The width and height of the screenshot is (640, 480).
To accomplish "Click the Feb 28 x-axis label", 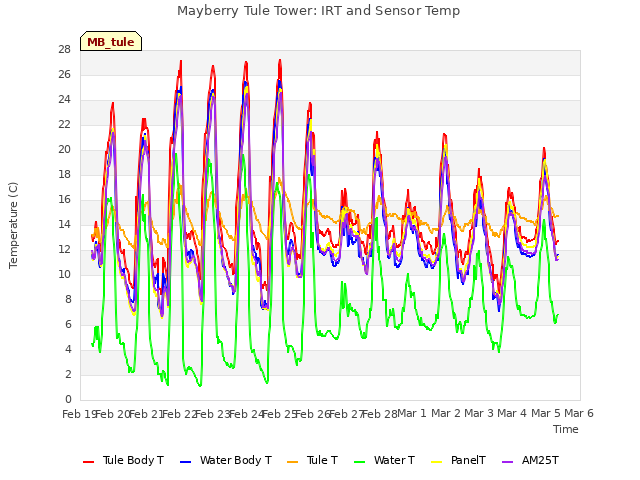I will pos(380,414).
